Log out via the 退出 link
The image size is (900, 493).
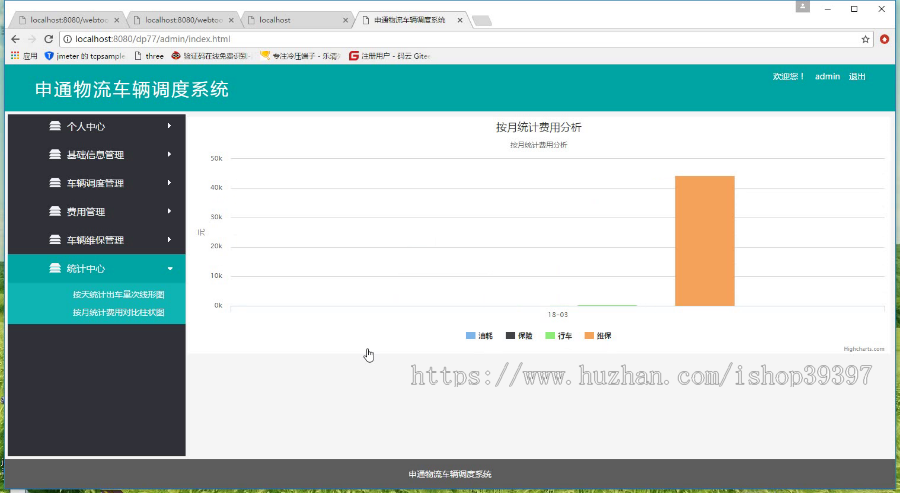tap(857, 76)
